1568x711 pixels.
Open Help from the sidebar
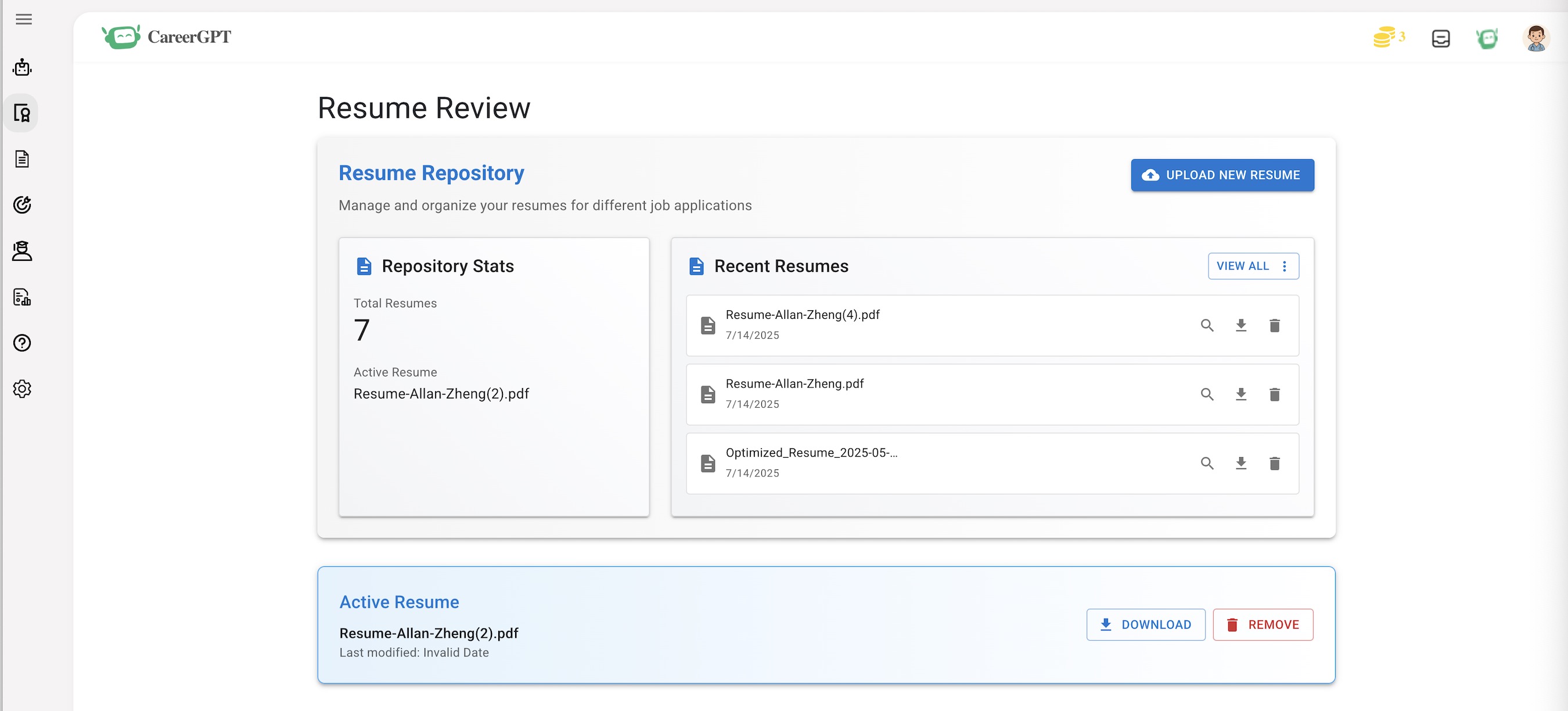point(23,343)
